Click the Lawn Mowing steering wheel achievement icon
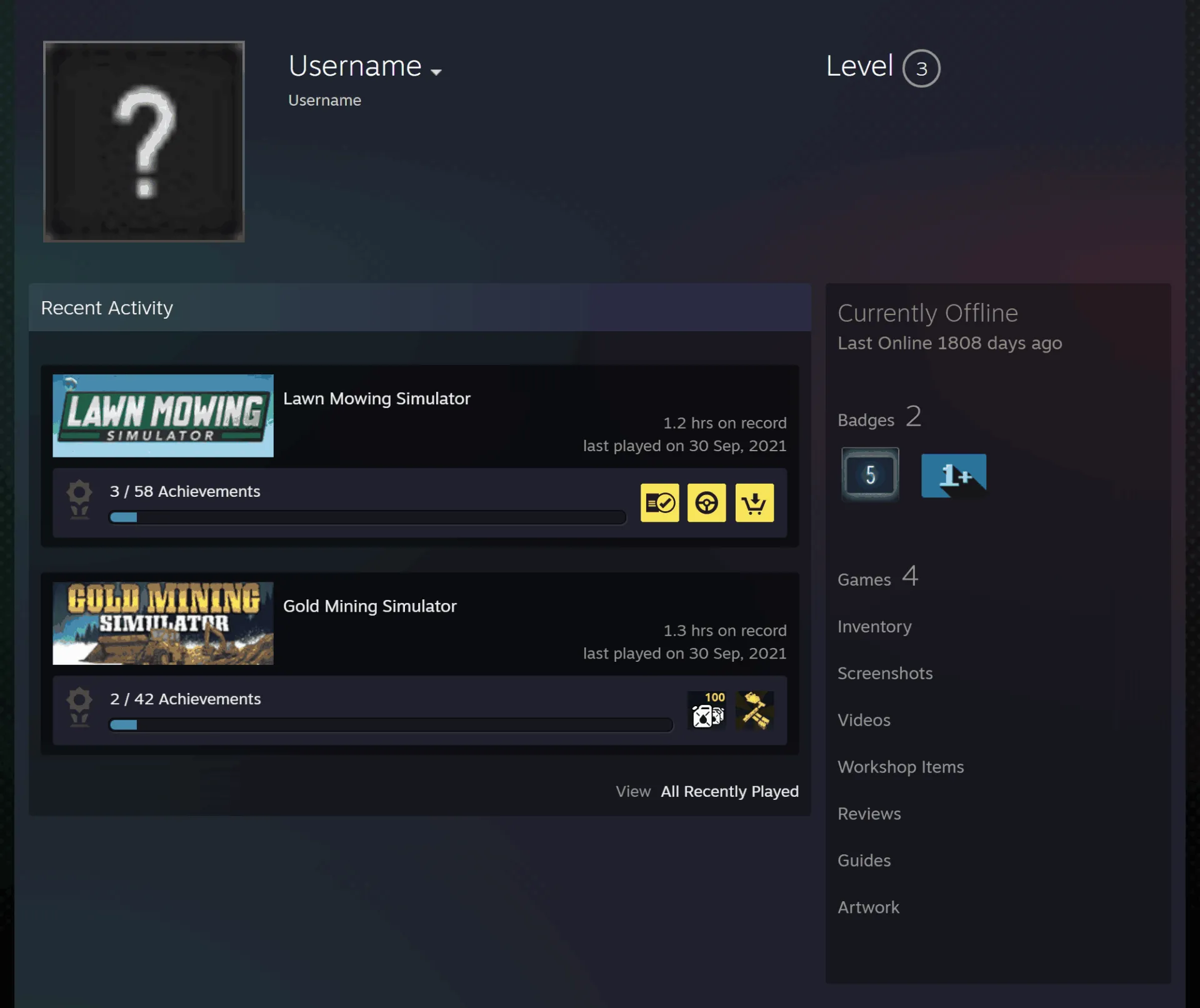1200x1008 pixels. 707,502
